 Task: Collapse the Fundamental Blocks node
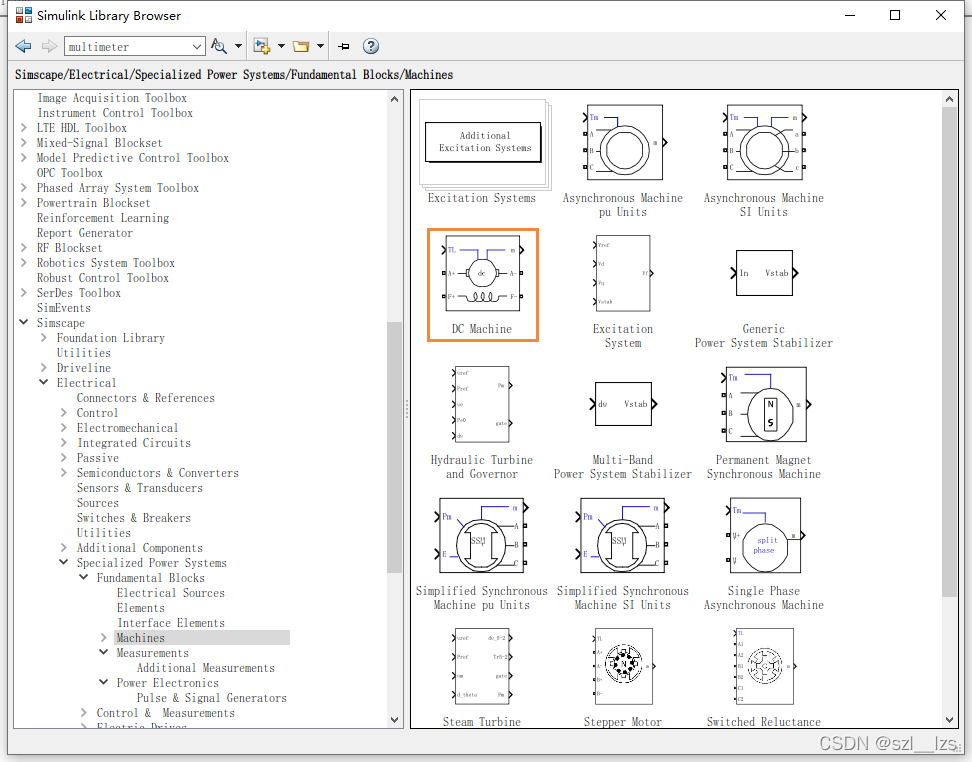pyautogui.click(x=84, y=578)
